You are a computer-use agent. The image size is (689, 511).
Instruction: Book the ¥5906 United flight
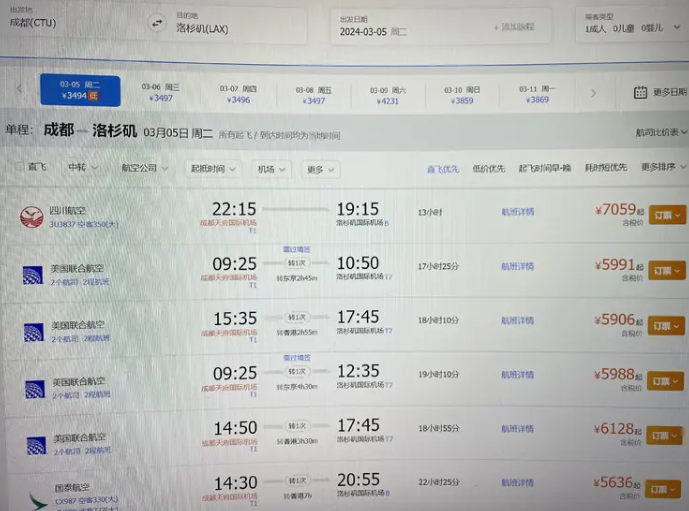[666, 326]
